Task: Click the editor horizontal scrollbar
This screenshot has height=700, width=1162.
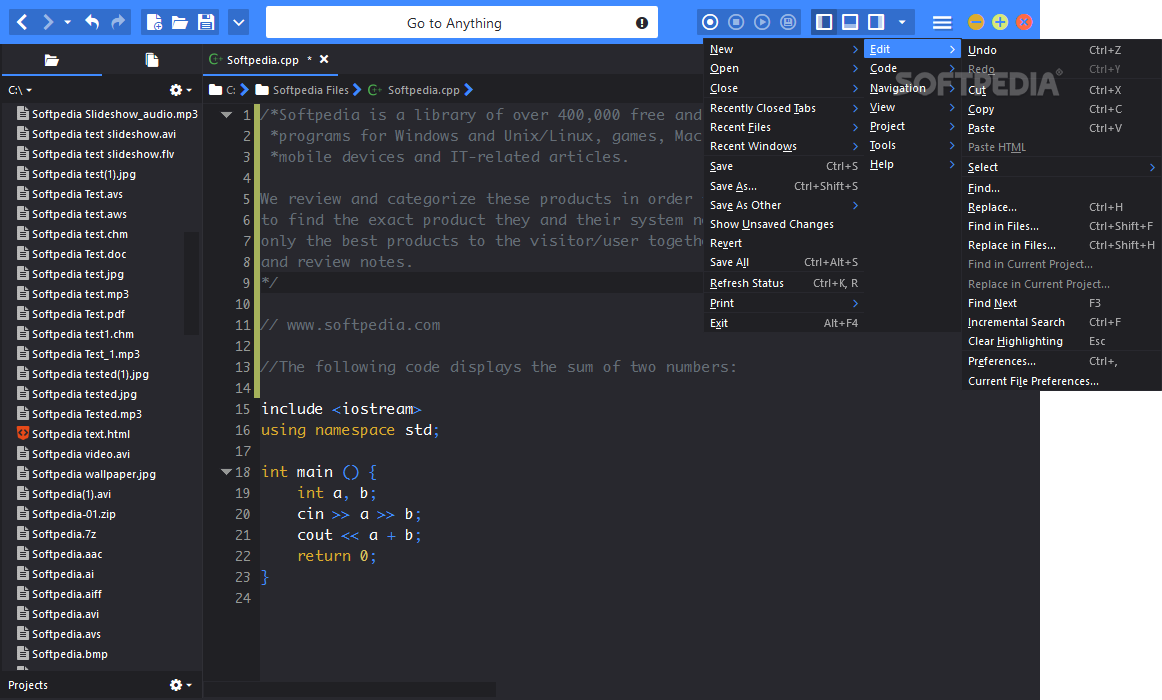Action: pos(350,690)
